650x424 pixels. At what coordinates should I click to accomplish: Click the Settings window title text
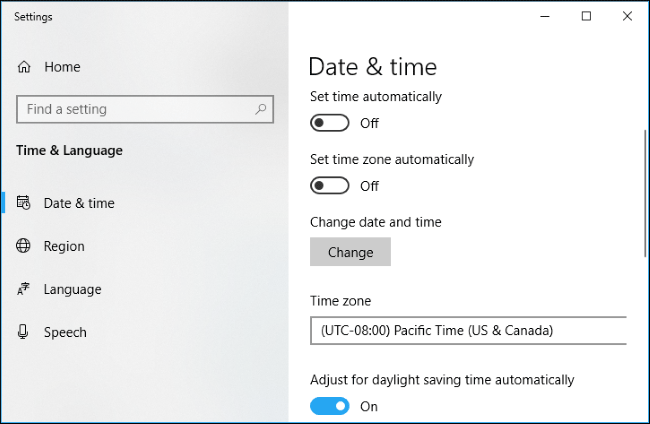click(33, 17)
